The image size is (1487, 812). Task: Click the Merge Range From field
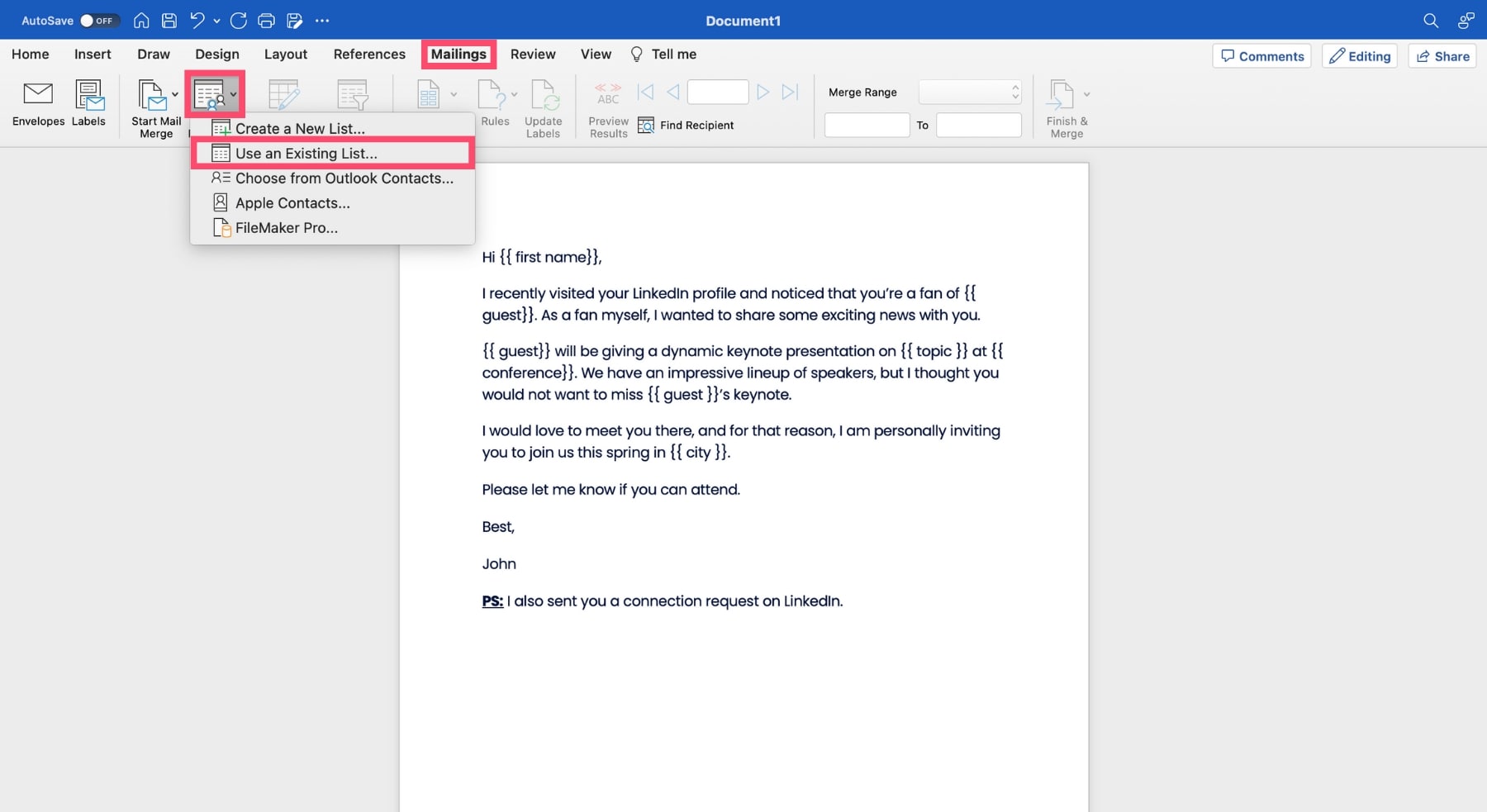pyautogui.click(x=867, y=126)
